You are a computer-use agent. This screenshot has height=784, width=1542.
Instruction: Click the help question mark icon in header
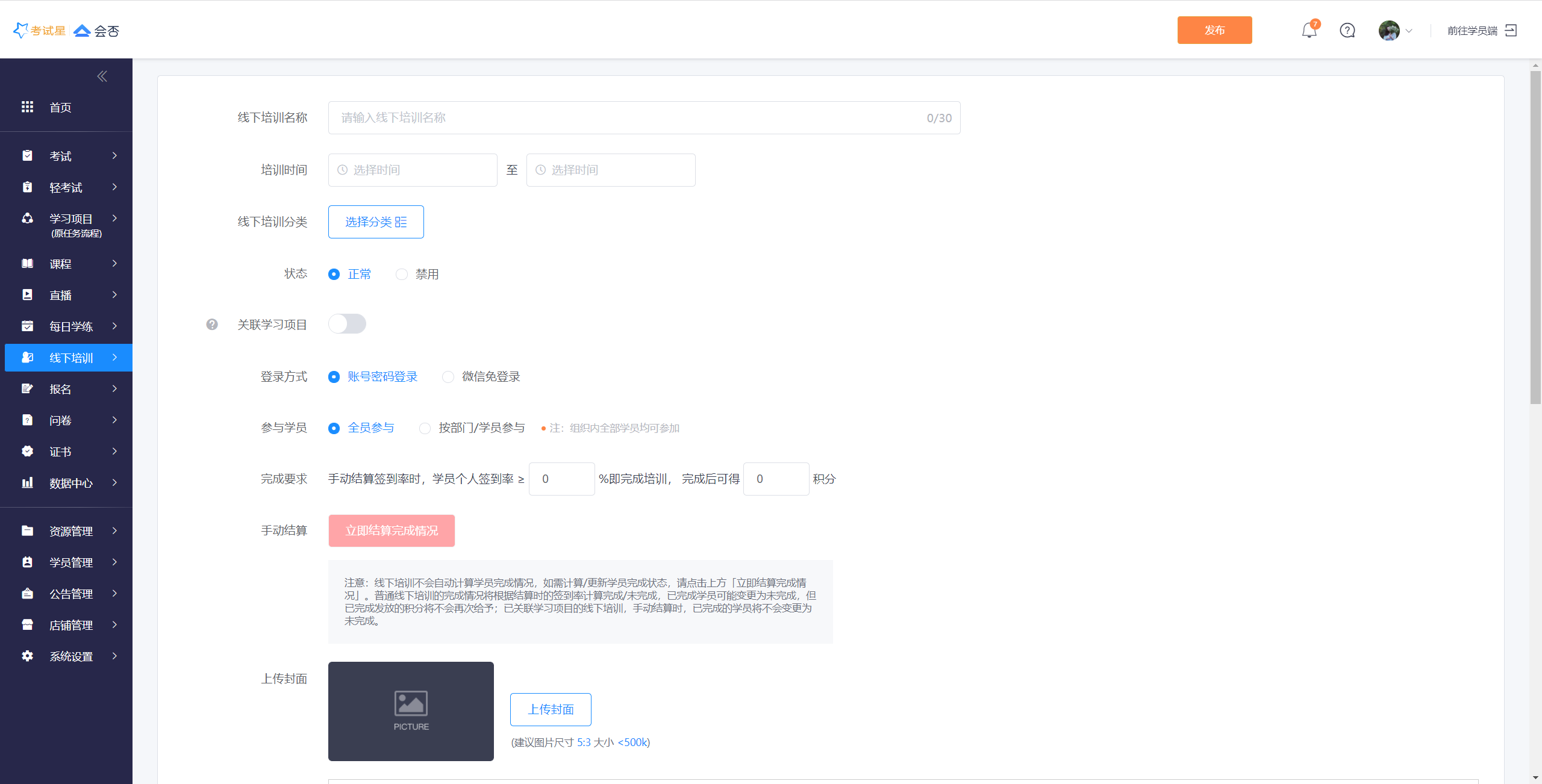(x=1347, y=30)
